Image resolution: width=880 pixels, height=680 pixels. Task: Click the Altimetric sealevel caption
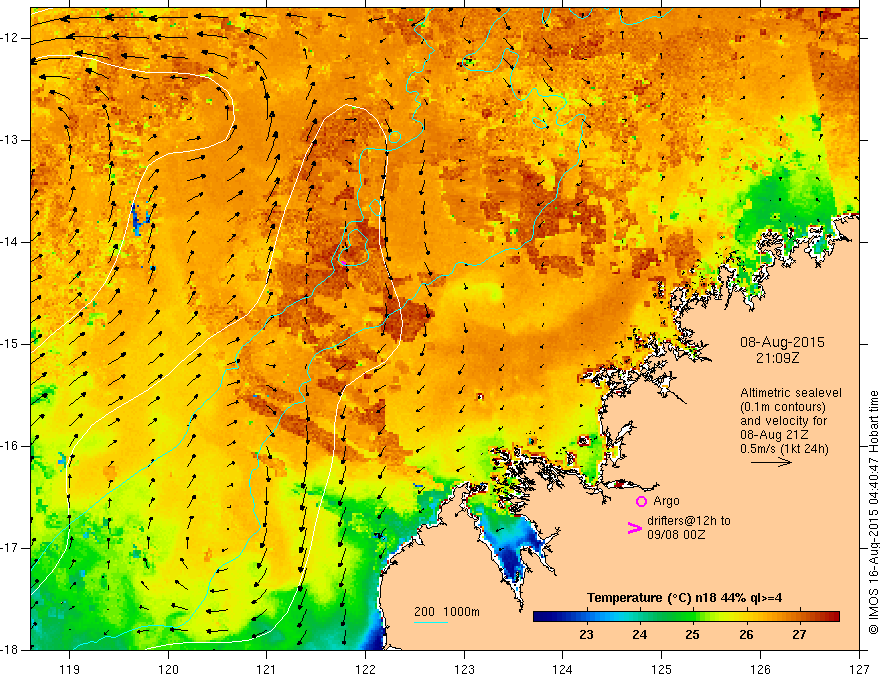click(x=791, y=393)
